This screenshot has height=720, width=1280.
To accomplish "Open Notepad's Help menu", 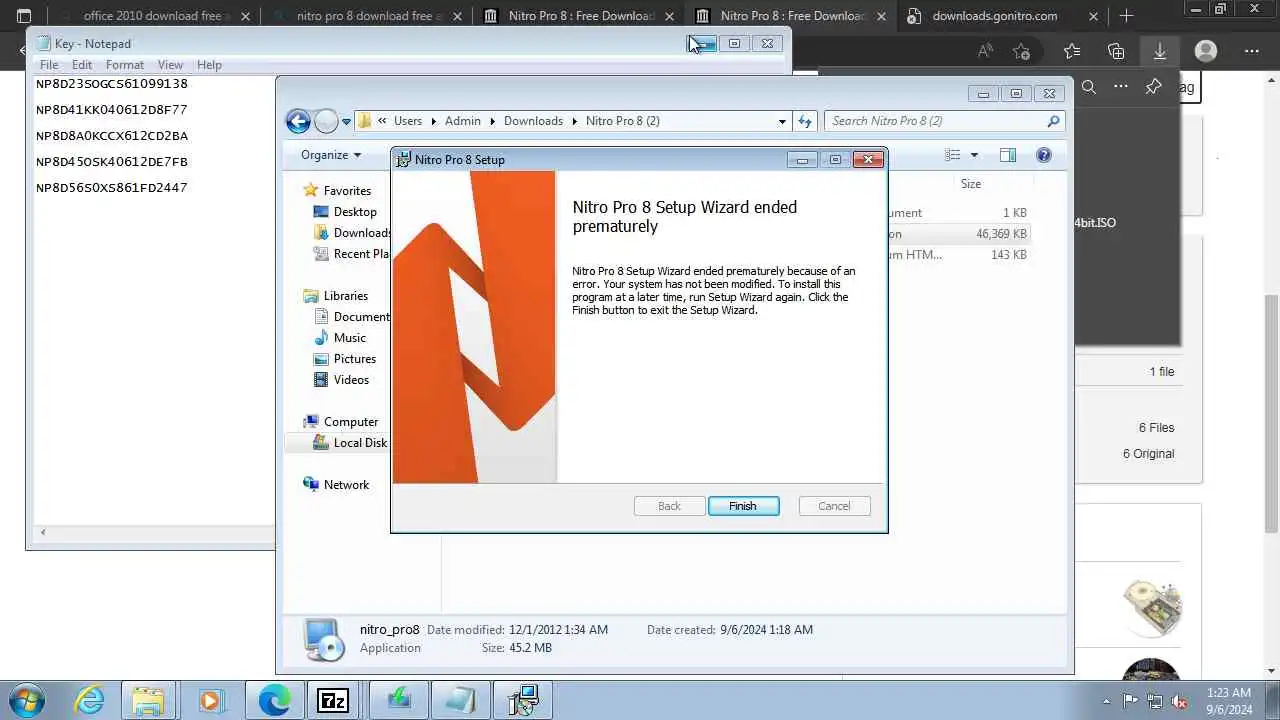I will tap(209, 64).
